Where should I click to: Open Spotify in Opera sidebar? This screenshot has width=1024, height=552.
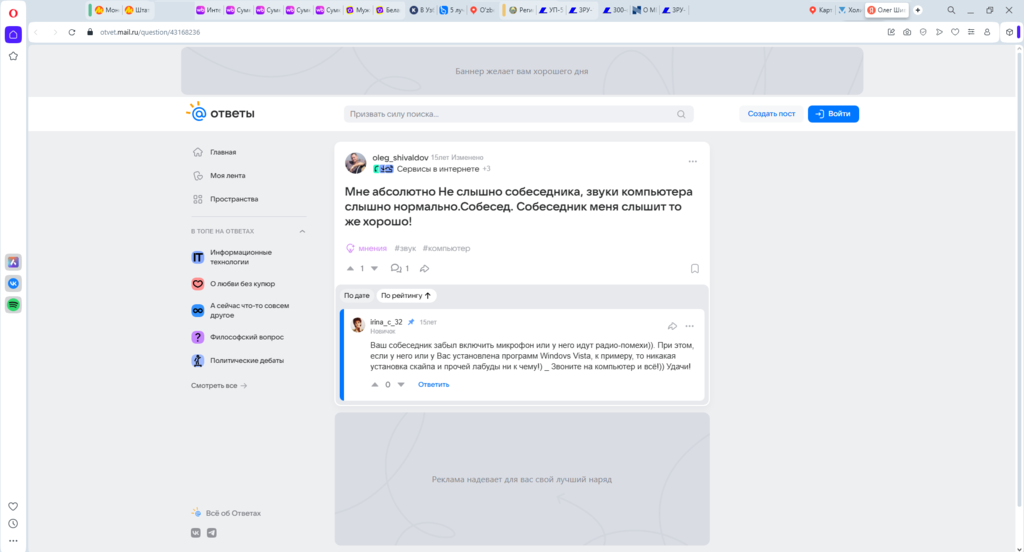(13, 305)
